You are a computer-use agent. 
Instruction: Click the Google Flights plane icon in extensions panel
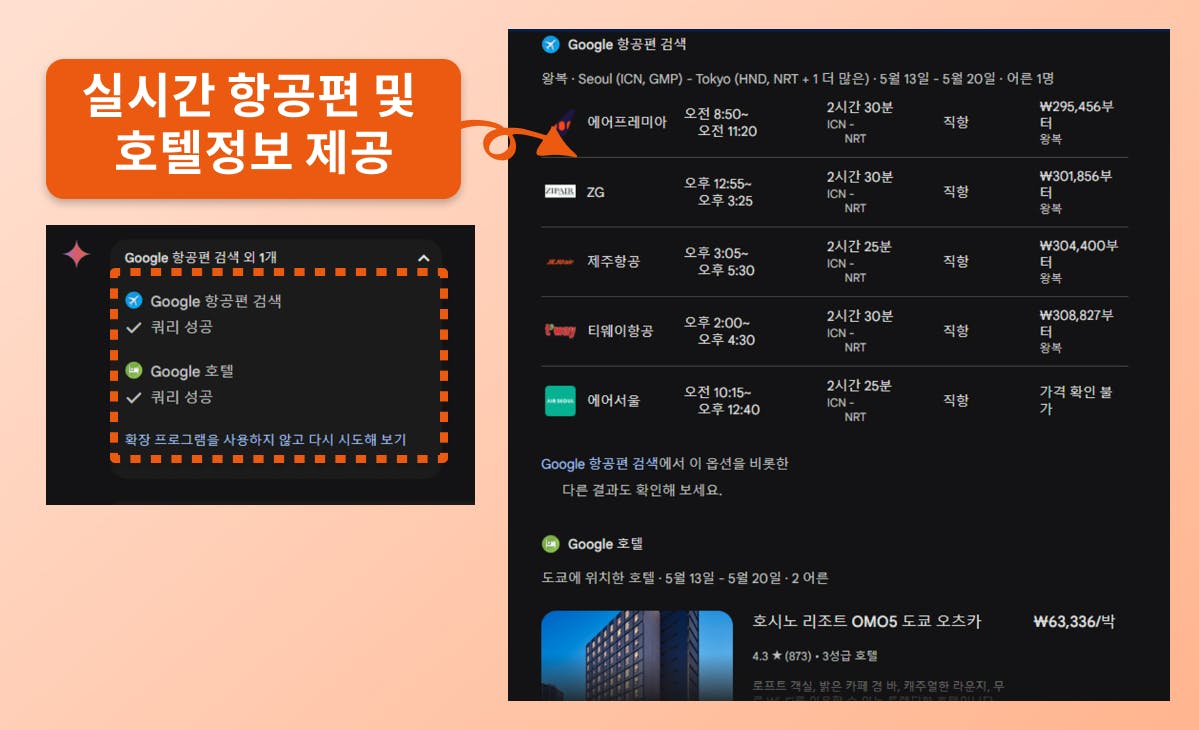[134, 300]
